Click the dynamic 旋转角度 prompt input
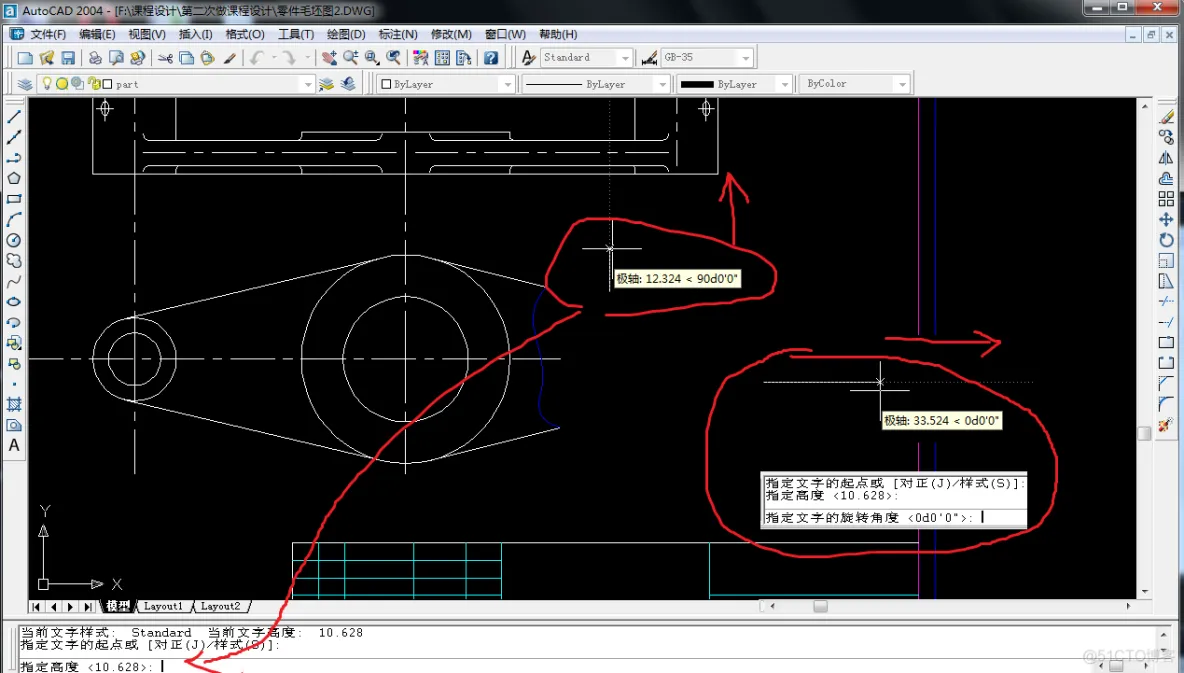Screen dimensions: 1184x673 pyautogui.click(x=893, y=517)
